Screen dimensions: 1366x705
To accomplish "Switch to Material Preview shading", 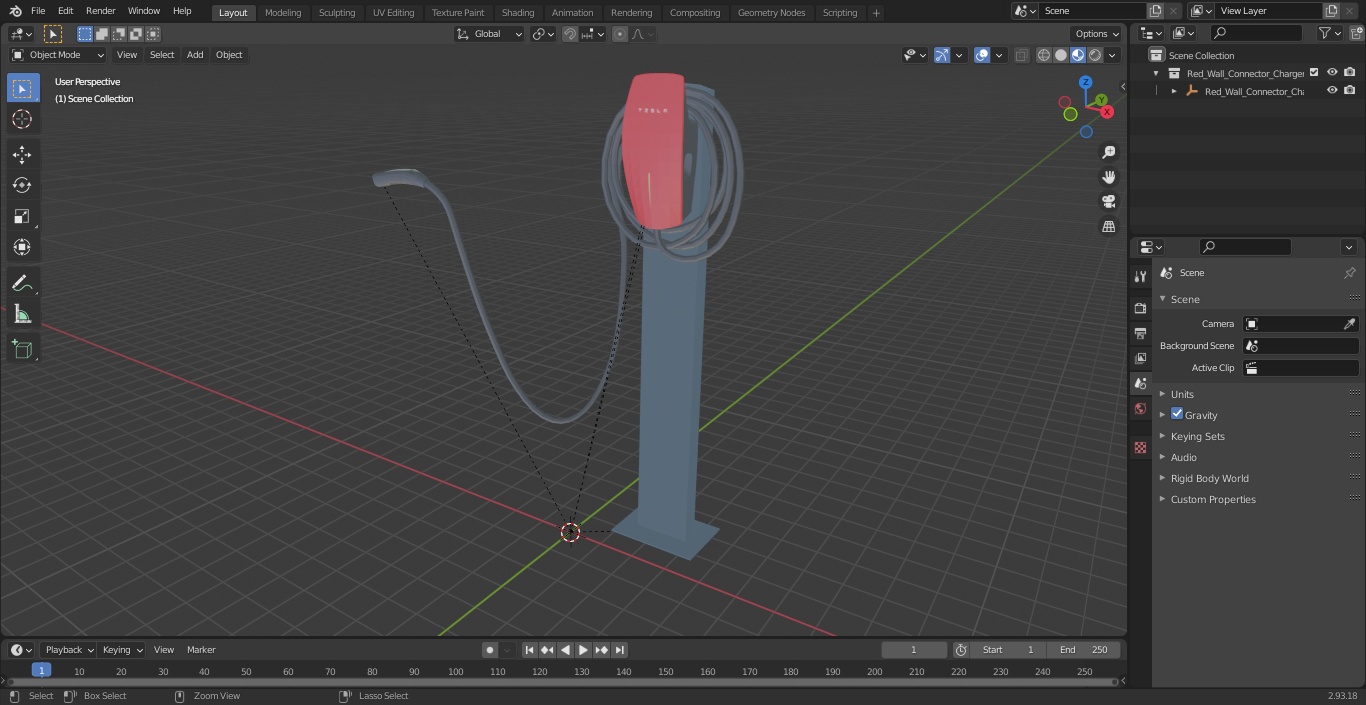I will coord(1078,55).
